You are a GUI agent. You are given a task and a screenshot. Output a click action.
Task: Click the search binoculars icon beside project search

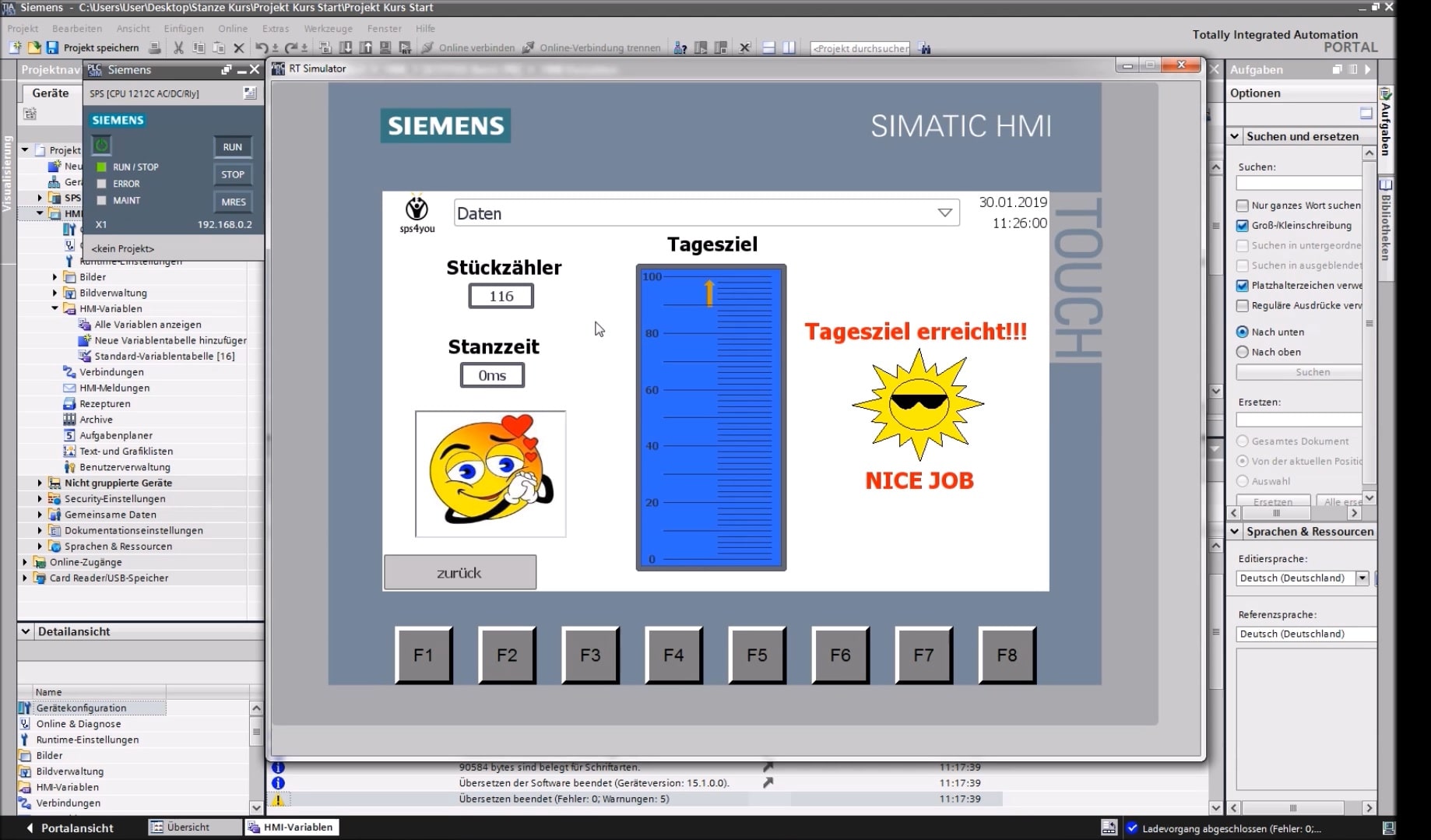click(925, 48)
